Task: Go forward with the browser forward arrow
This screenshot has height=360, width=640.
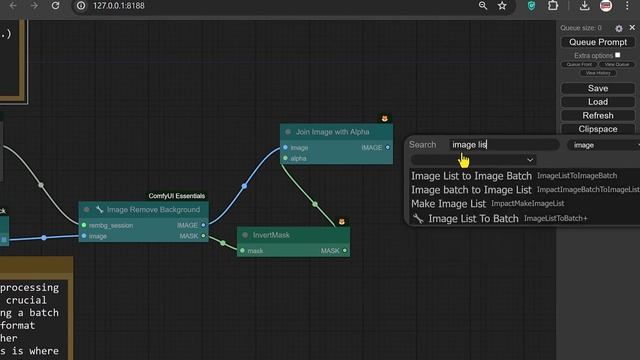Action: click(x=34, y=6)
